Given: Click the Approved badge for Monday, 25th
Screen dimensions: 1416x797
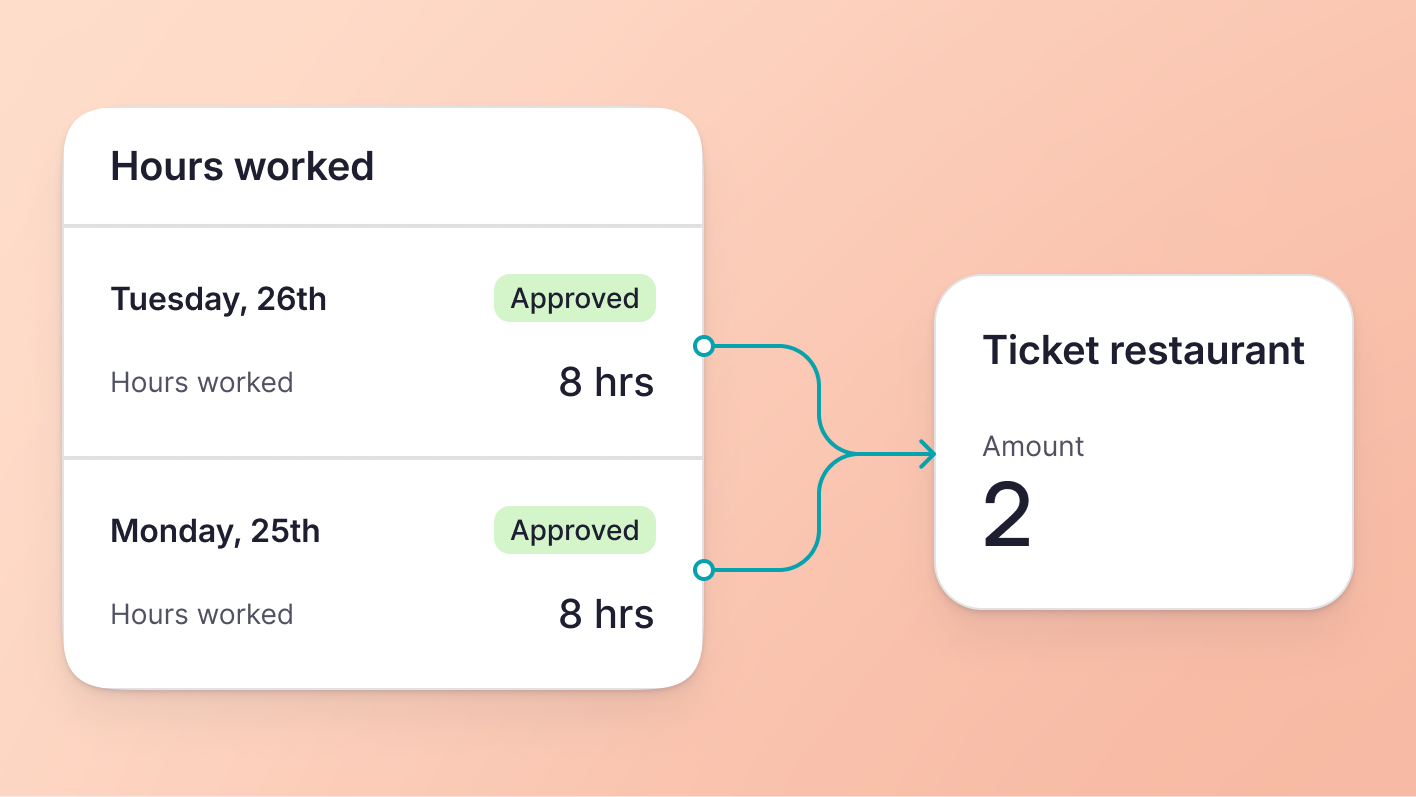Looking at the screenshot, I should click(x=574, y=530).
